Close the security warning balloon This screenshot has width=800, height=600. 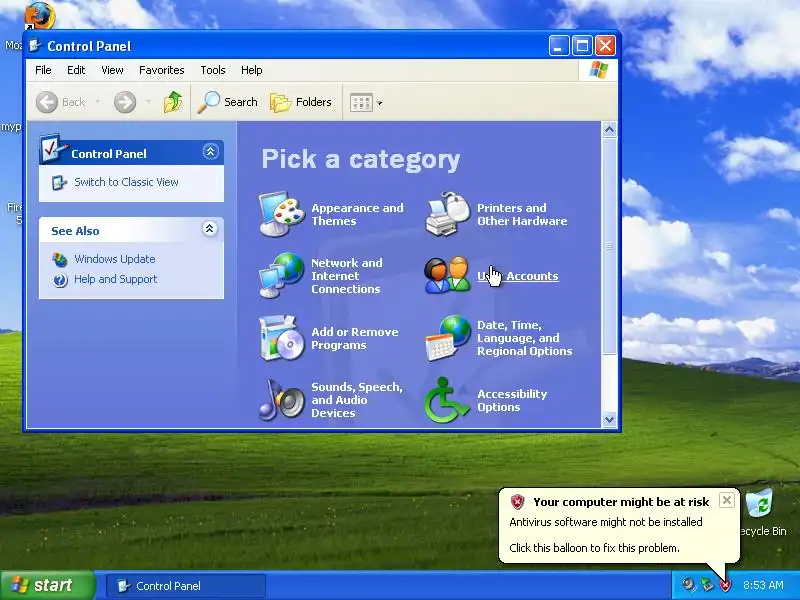[x=727, y=500]
